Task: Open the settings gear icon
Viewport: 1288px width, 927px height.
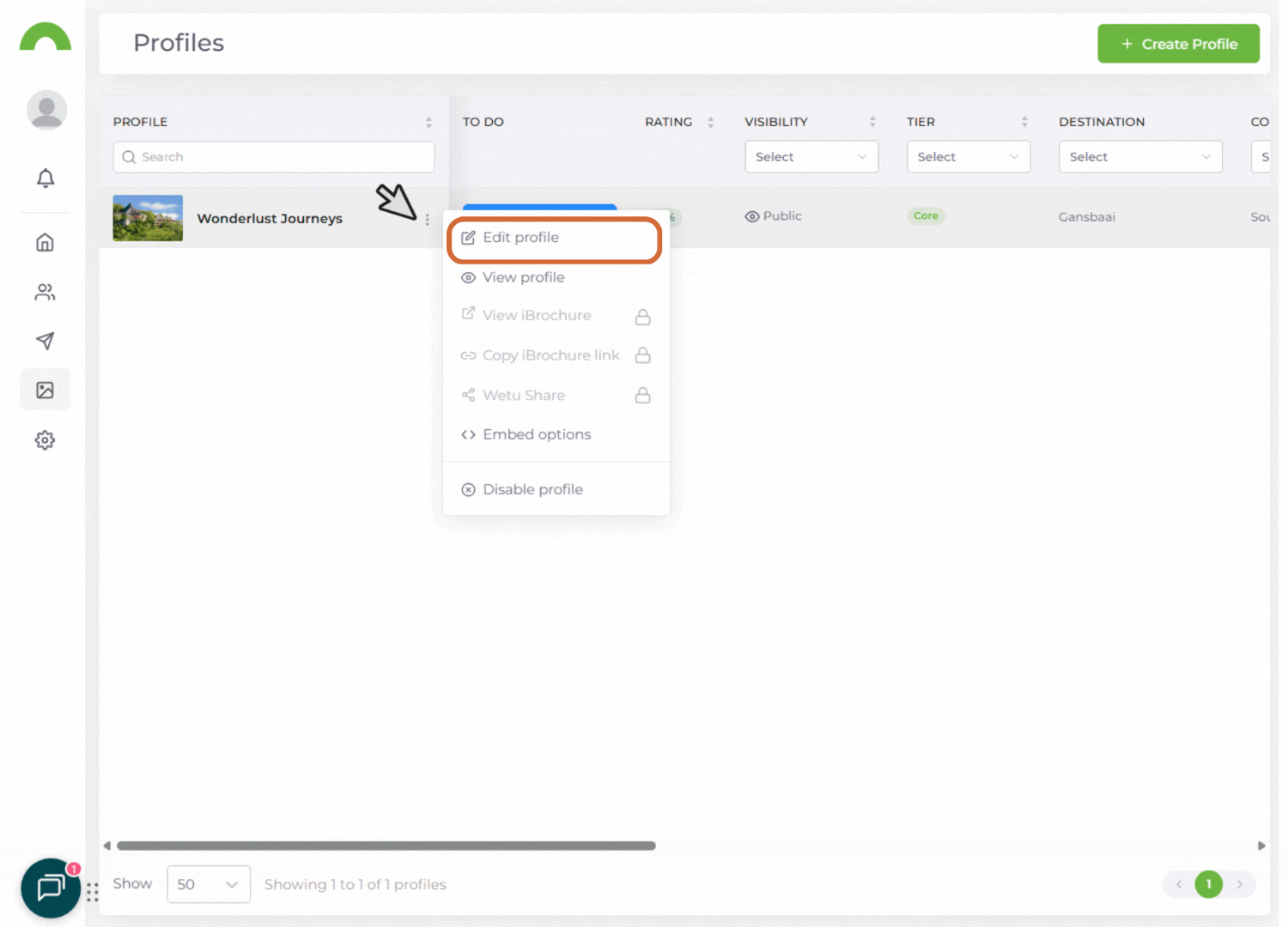Action: coord(46,440)
